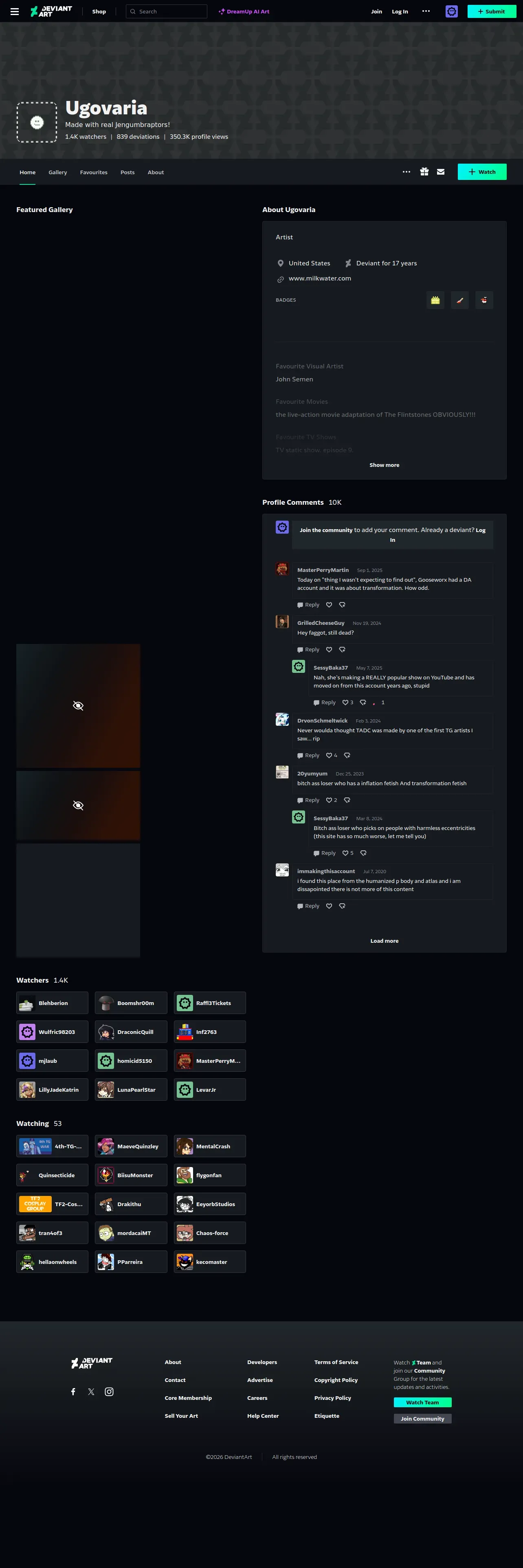Open the Gallery tab
Viewport: 523px width, 1568px height.
[x=58, y=172]
